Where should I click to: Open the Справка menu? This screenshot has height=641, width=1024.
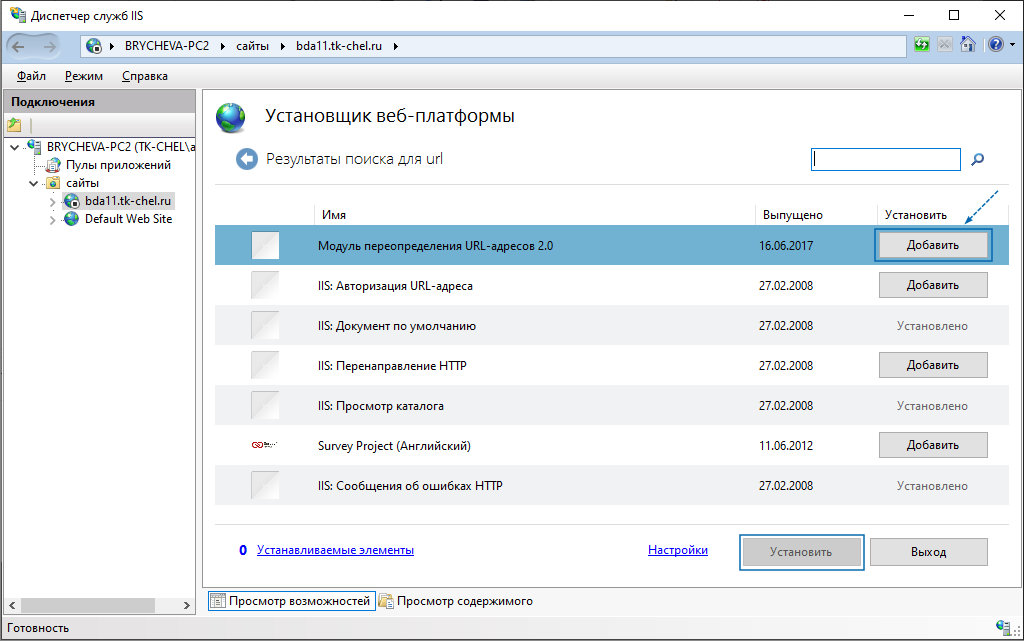(x=144, y=76)
